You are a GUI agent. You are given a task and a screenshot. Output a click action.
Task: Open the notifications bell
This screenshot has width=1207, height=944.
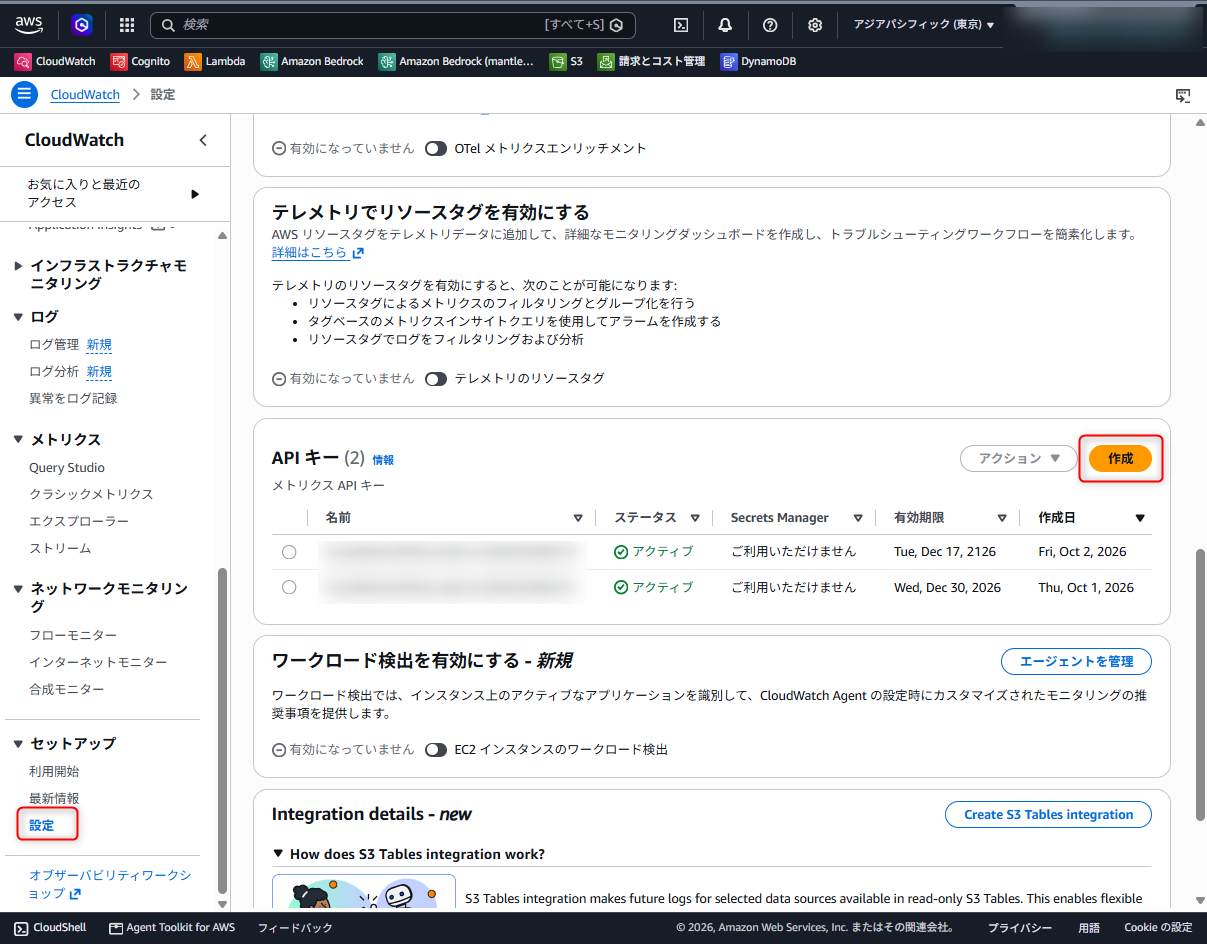[725, 25]
